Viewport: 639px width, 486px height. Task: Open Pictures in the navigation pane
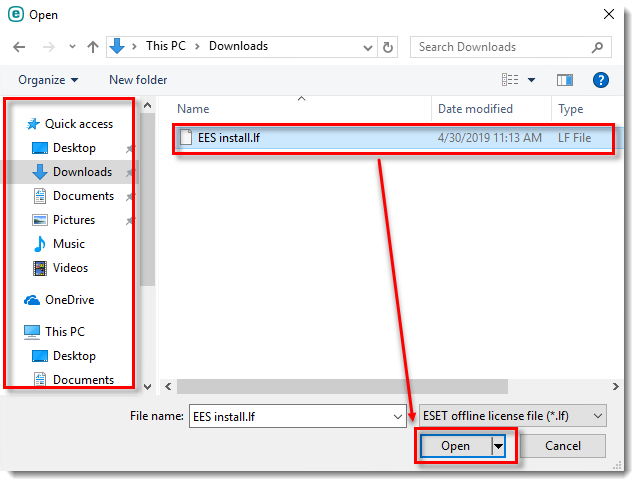click(x=74, y=220)
